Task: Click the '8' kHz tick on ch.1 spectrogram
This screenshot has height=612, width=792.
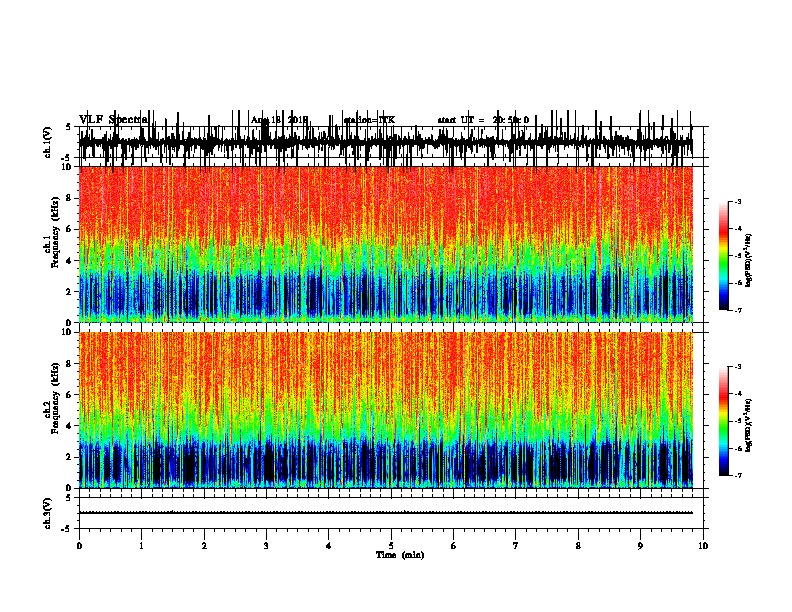Action: click(x=69, y=198)
